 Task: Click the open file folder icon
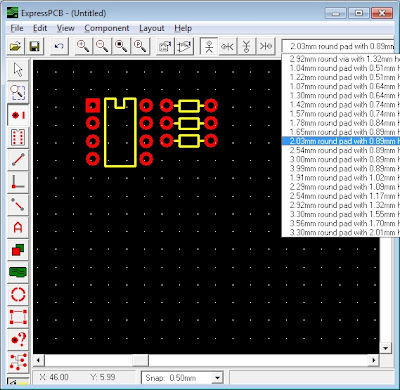point(15,46)
